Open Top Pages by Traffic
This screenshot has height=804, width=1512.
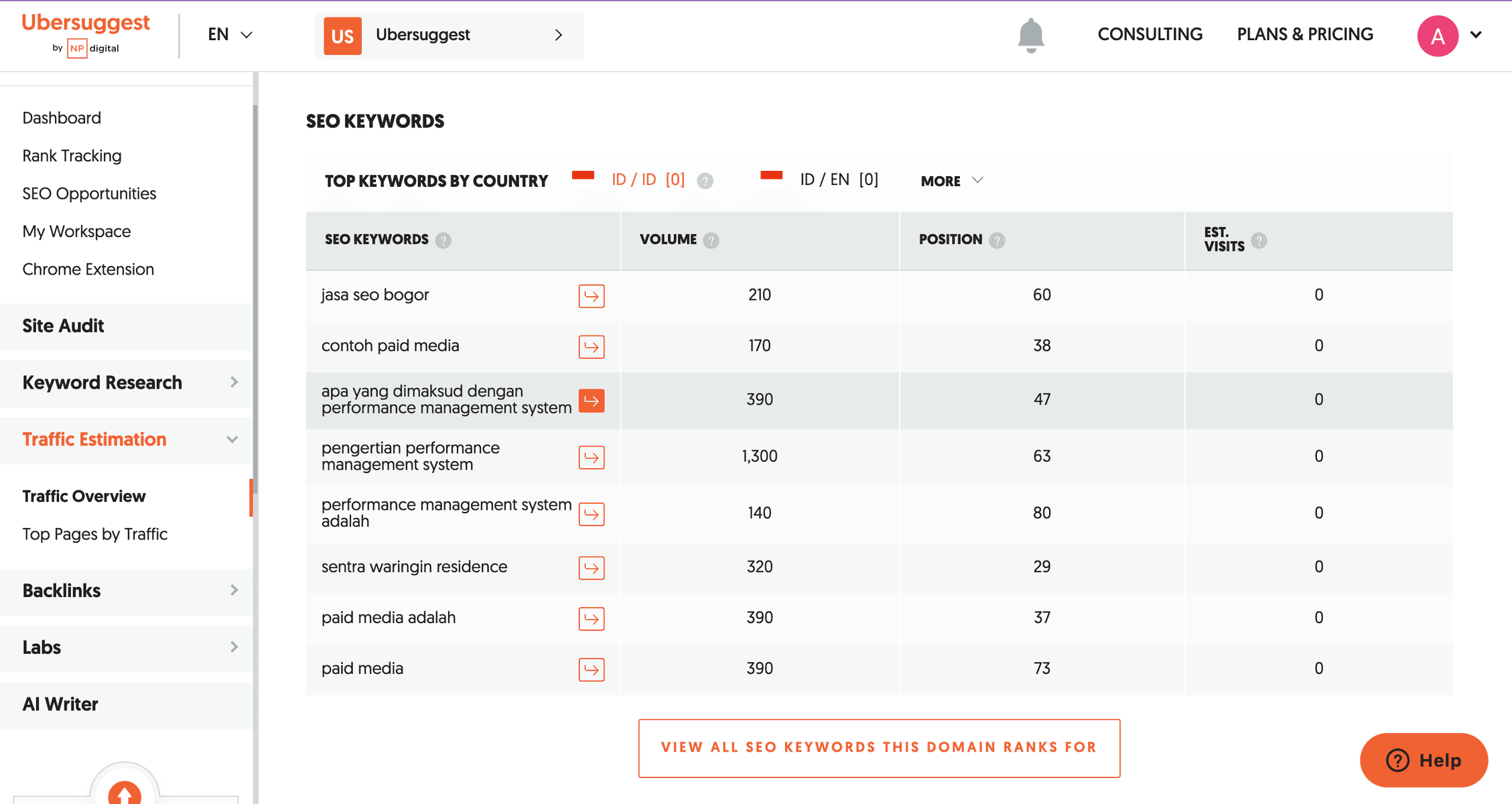(94, 534)
